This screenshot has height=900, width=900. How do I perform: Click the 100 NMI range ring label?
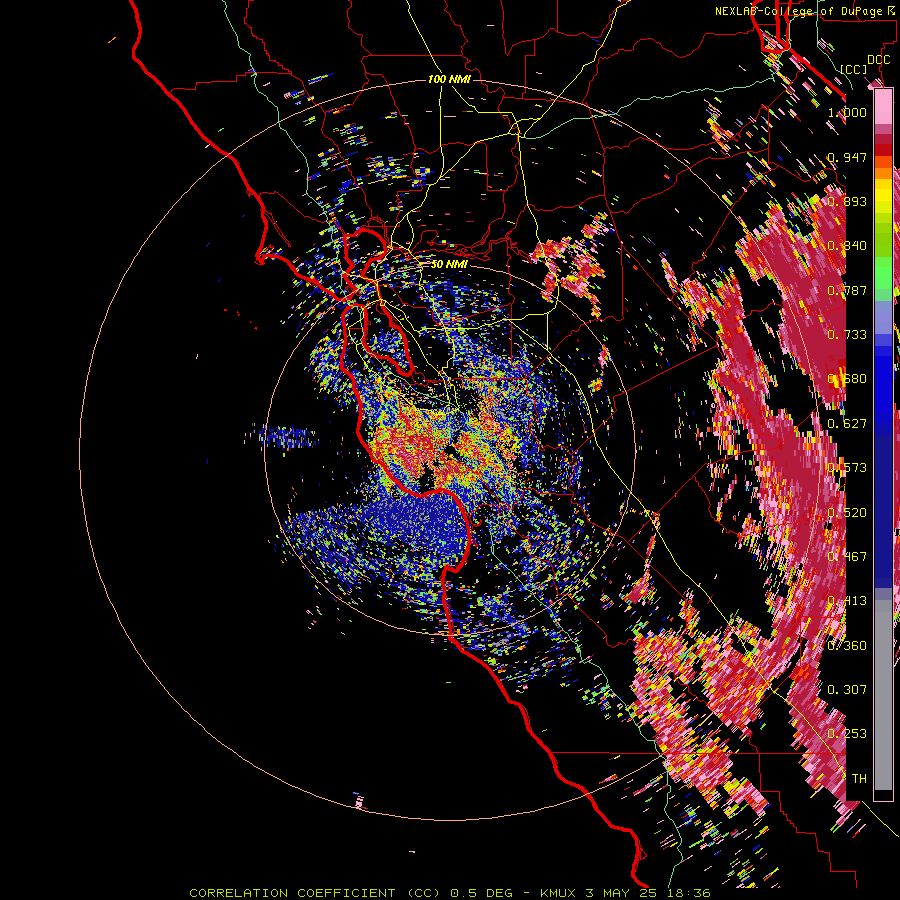pos(449,79)
